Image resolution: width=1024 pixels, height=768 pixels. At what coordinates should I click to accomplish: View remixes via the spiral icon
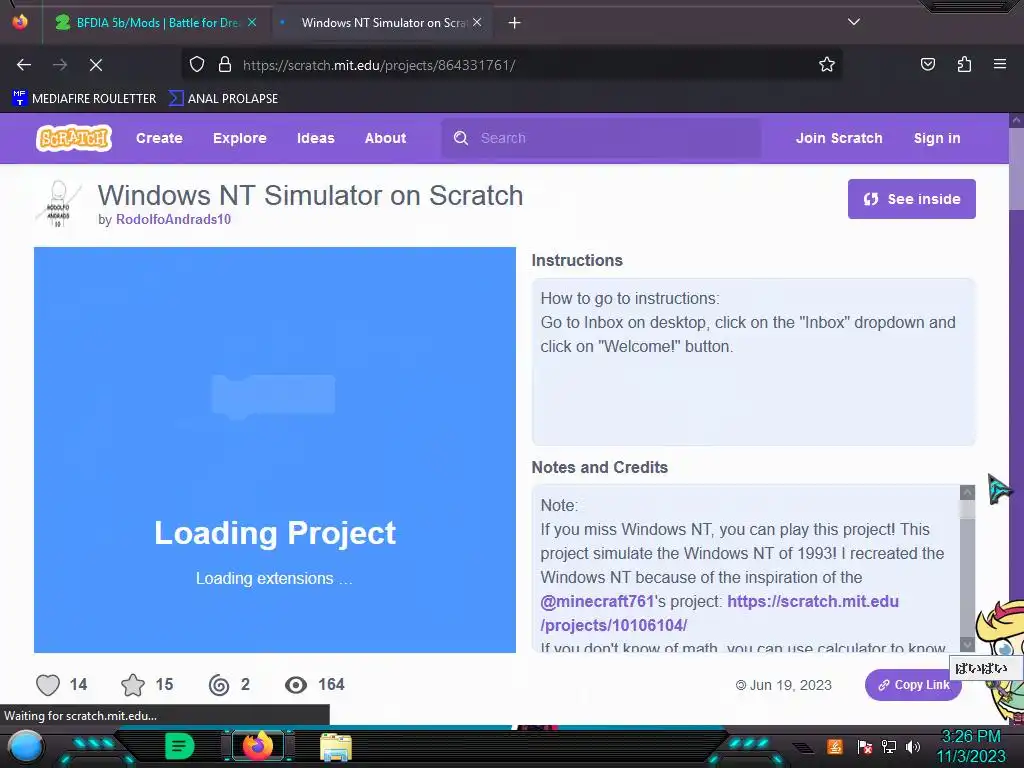click(x=219, y=684)
